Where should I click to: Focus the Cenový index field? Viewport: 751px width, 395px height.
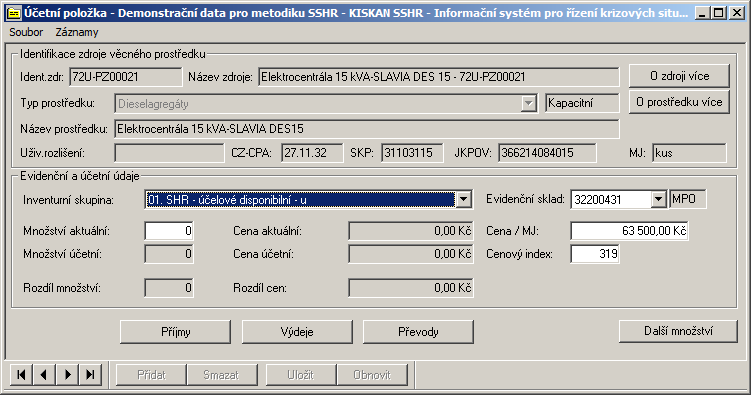[595, 254]
